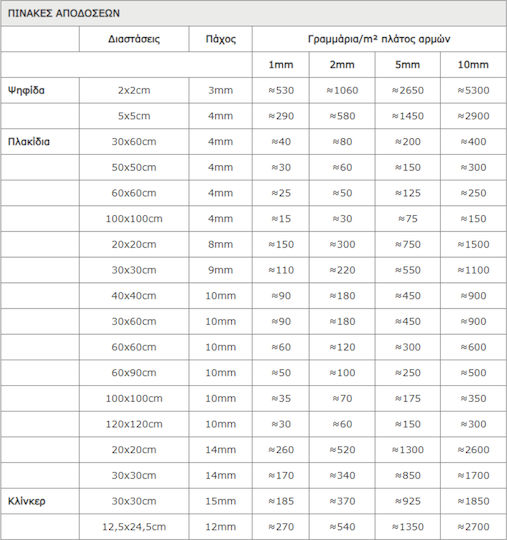This screenshot has width=507, height=540.
Task: Click the ≈1060 value cell
Action: [x=342, y=91]
